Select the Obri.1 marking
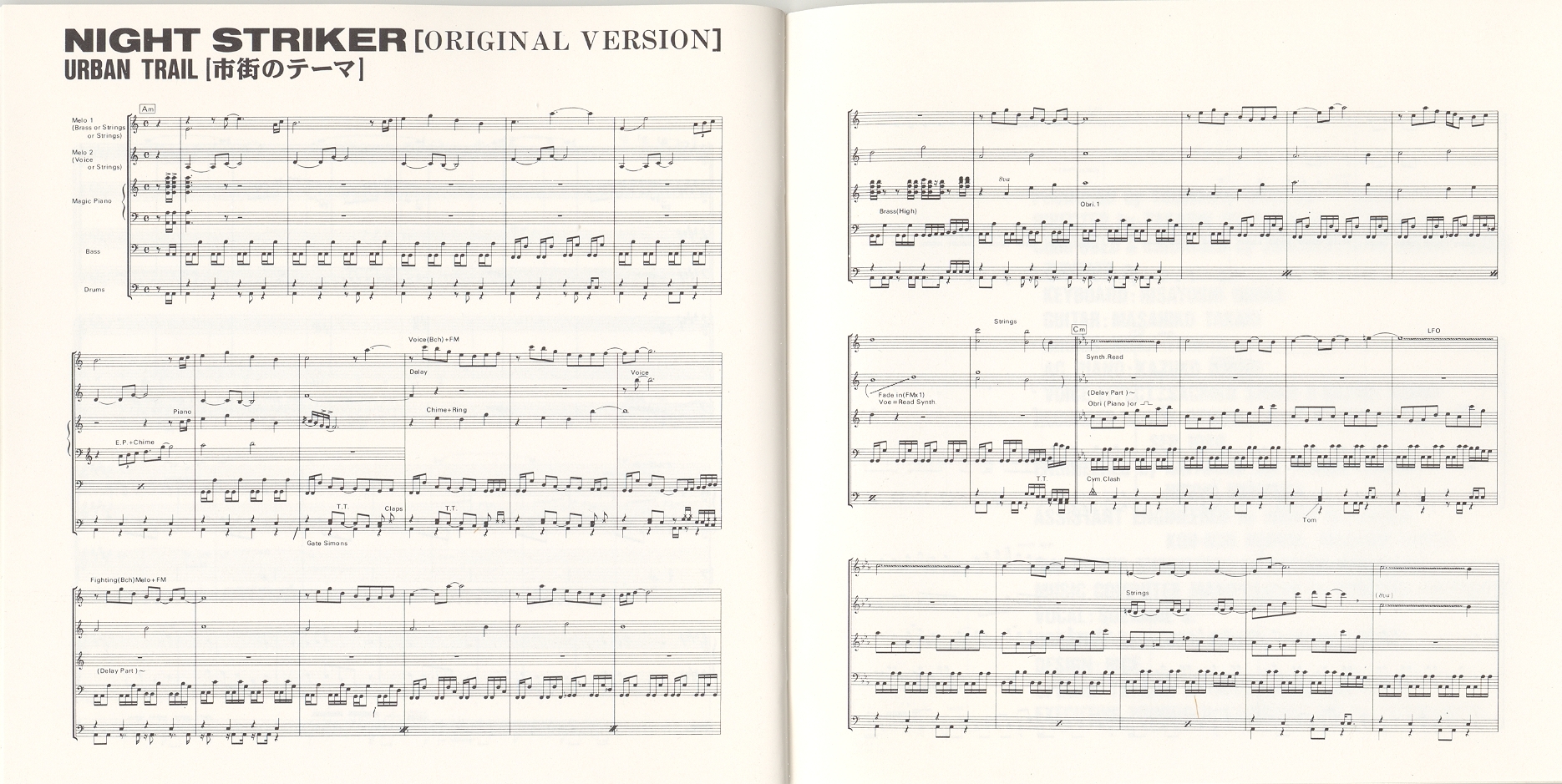 [1090, 205]
